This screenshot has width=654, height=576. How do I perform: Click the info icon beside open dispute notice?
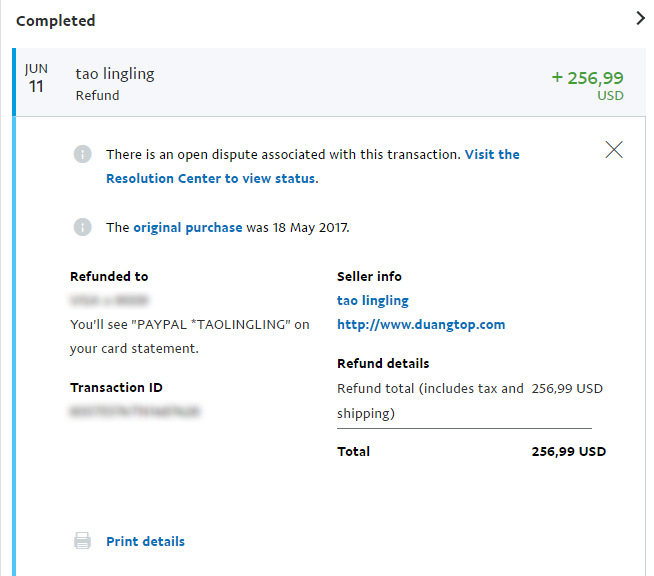coord(83,155)
